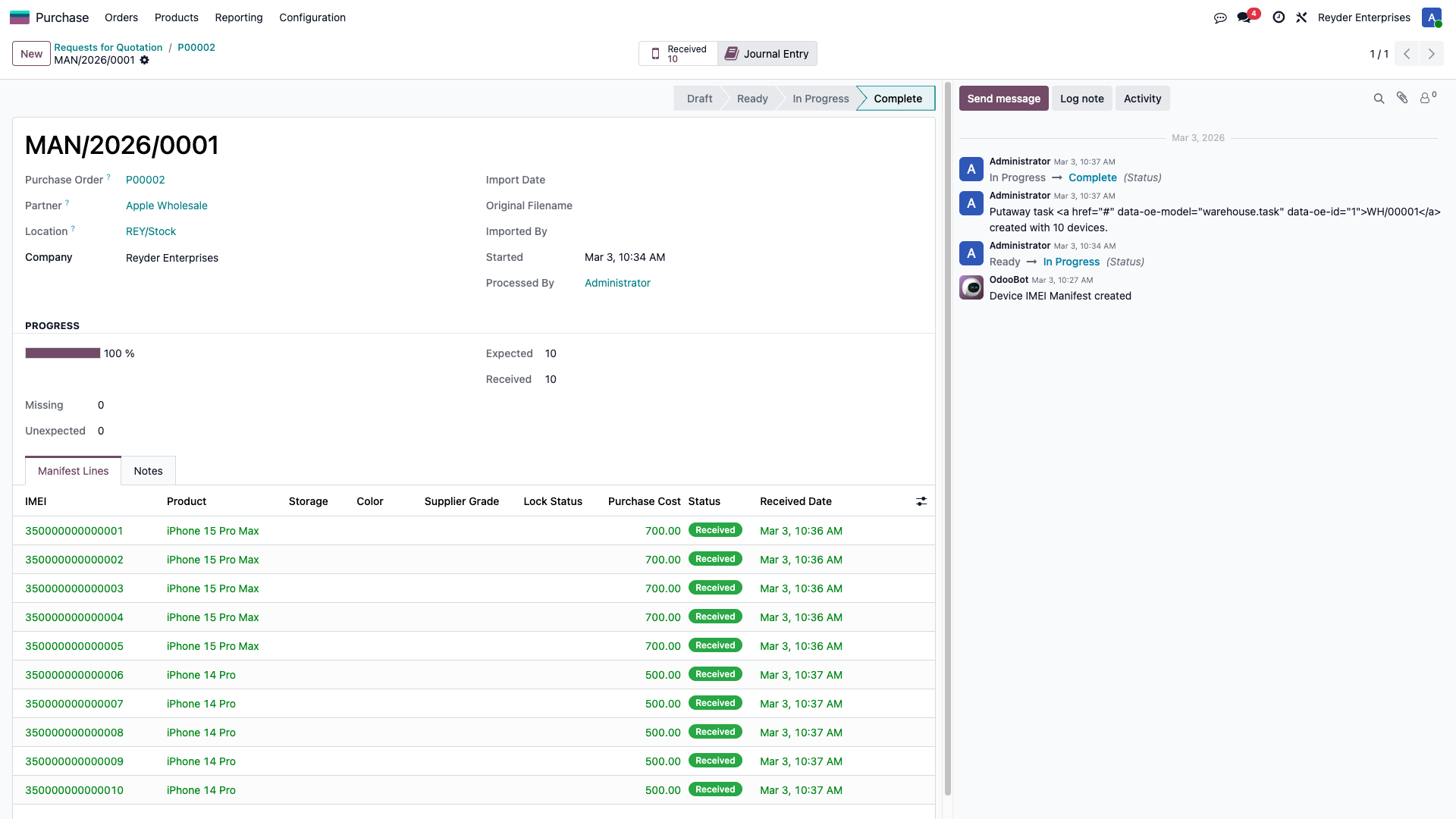Viewport: 1456px width, 819px height.
Task: Click iPhone 15 Pro Max on row 350000000000004
Action: (x=213, y=617)
